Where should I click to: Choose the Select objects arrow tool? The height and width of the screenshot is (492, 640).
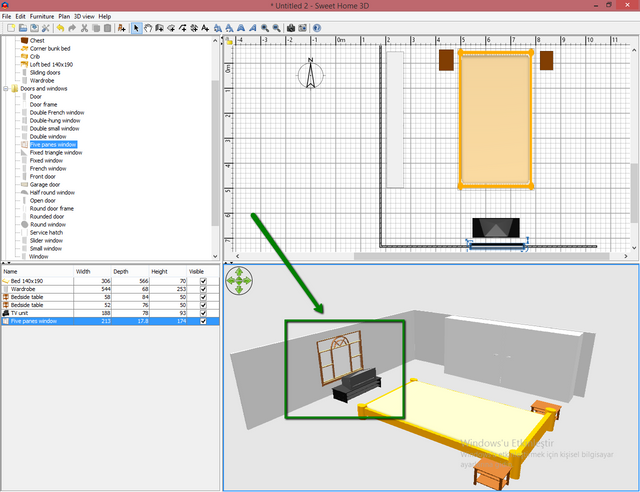(137, 28)
